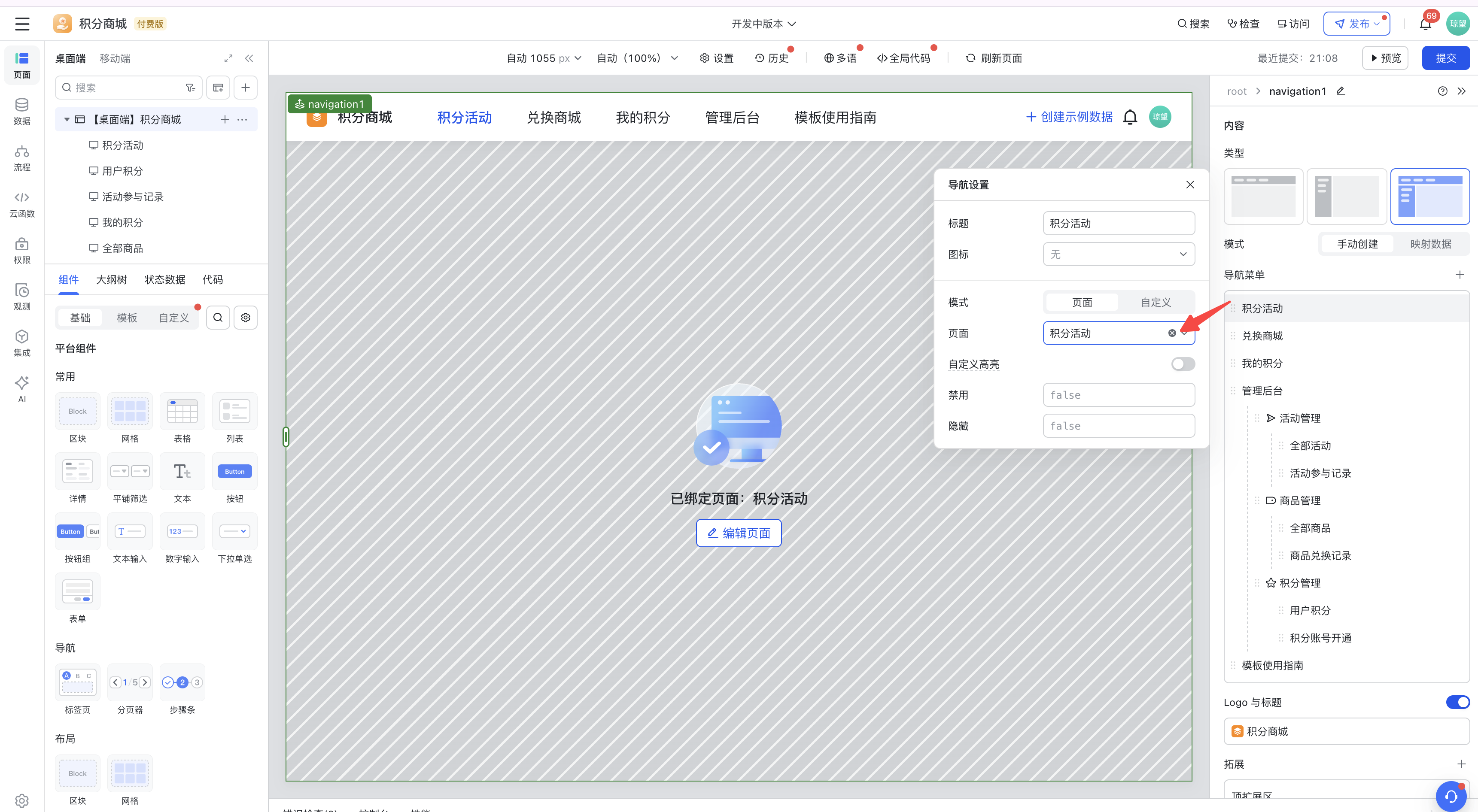Click the 提交 submit button

point(1445,58)
